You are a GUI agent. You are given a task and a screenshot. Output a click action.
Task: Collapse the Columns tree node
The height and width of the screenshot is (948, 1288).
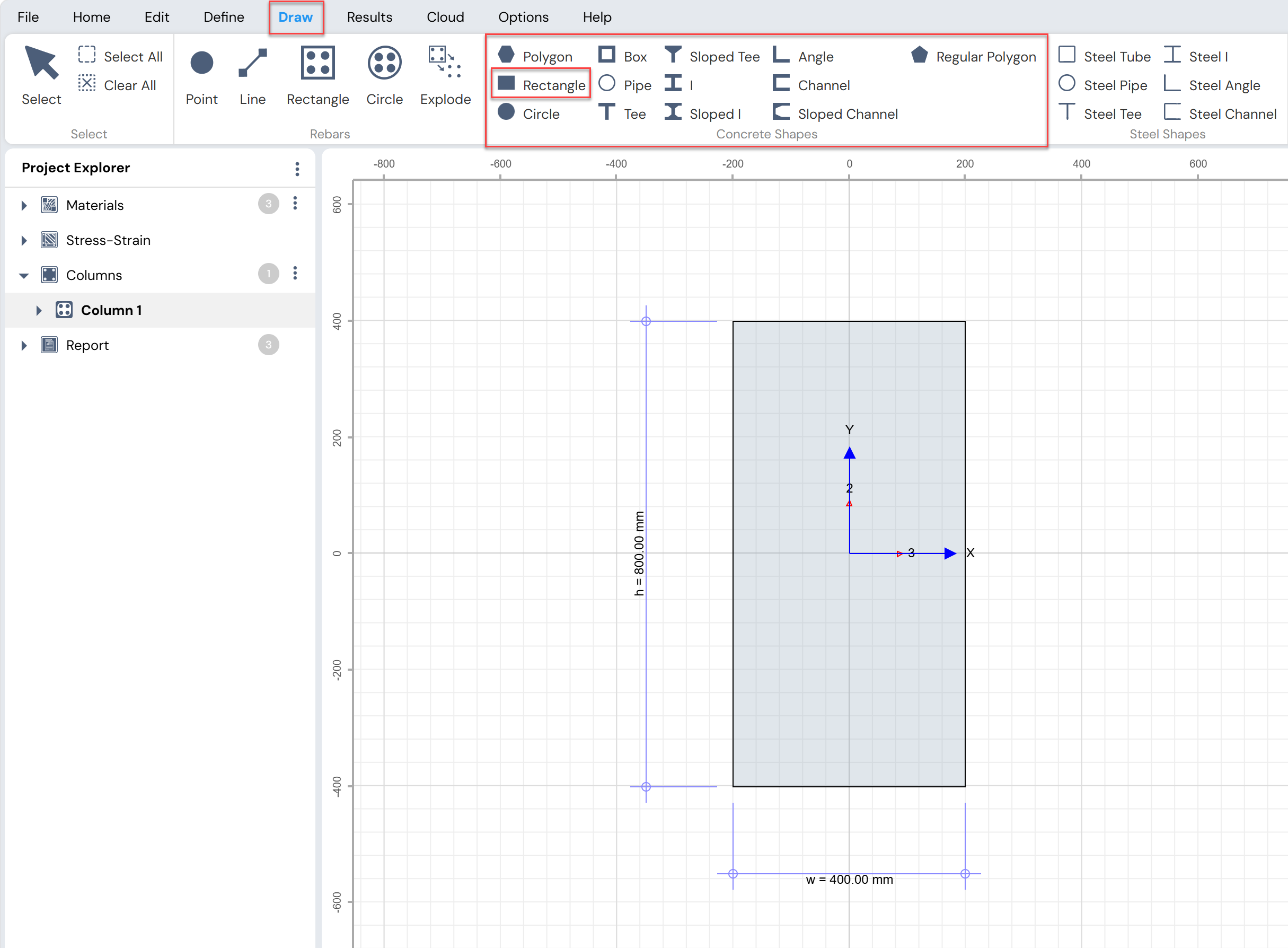click(24, 276)
